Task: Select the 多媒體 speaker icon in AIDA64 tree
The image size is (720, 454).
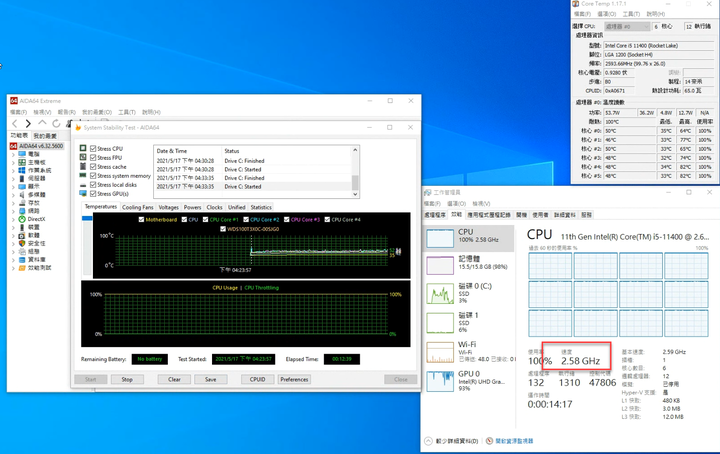Action: click(x=22, y=195)
